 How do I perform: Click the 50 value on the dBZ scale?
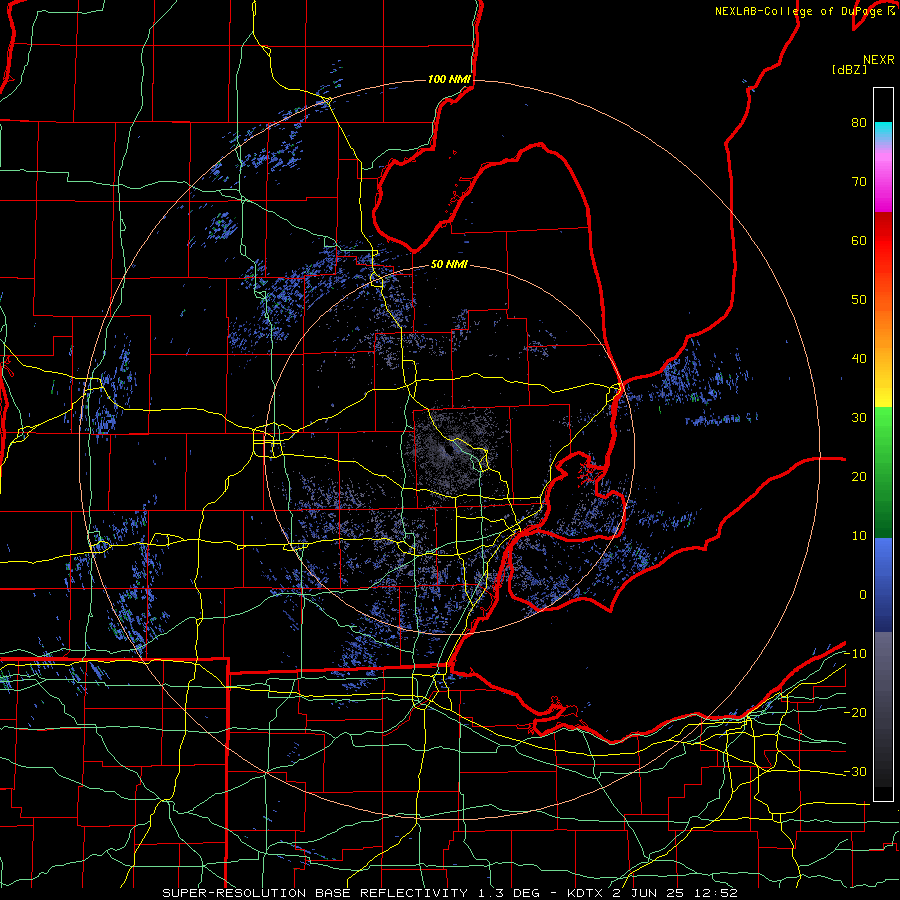point(859,300)
